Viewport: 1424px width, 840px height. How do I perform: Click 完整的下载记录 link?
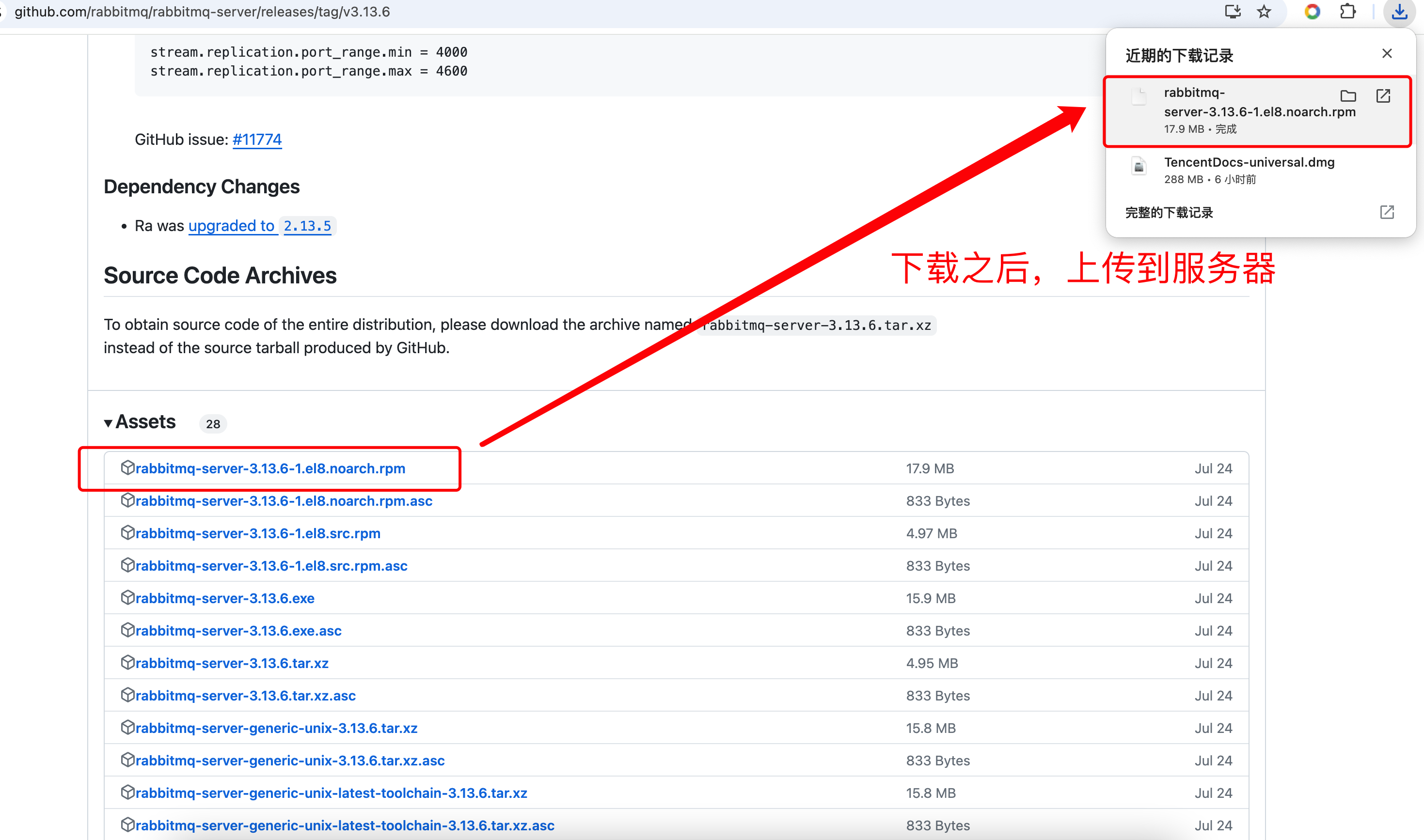click(x=1169, y=212)
